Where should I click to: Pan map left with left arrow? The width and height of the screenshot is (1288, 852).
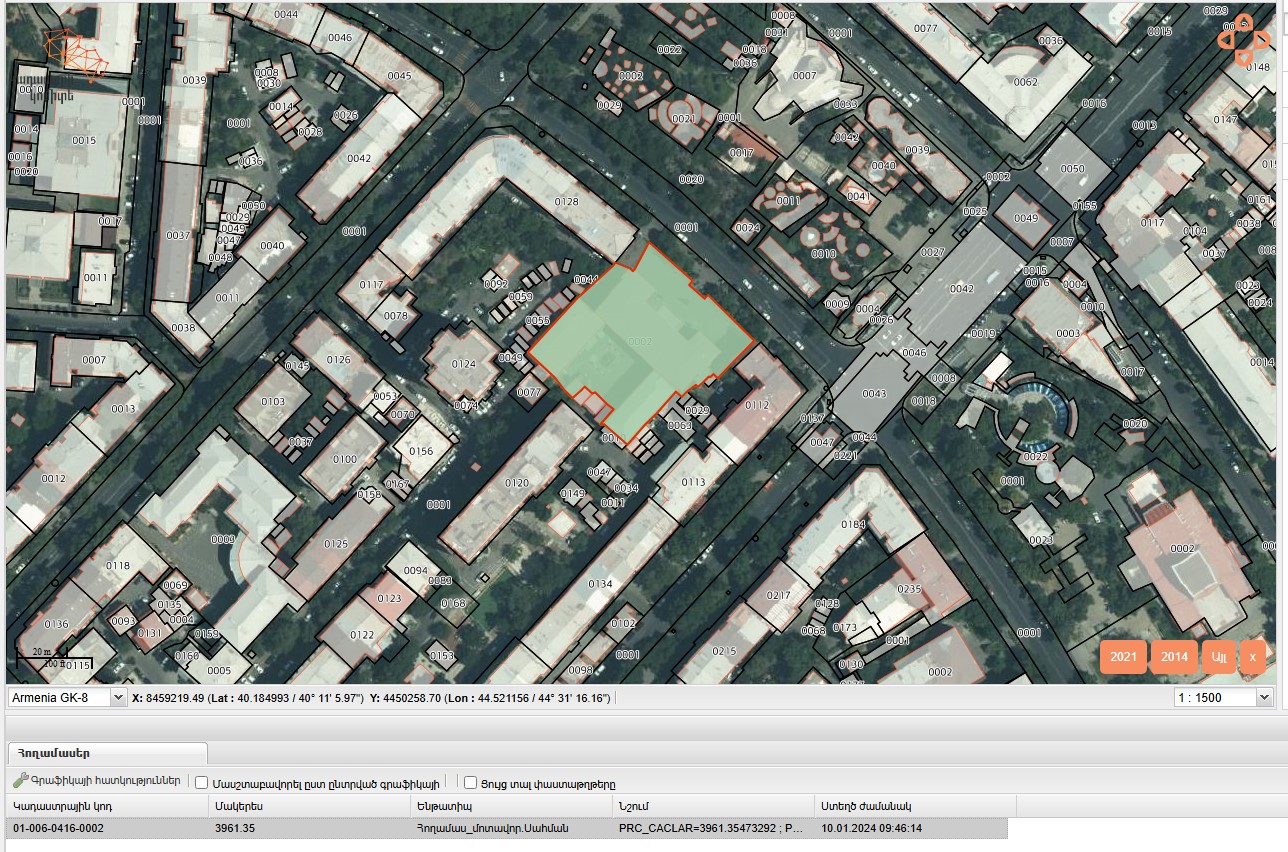point(1224,39)
